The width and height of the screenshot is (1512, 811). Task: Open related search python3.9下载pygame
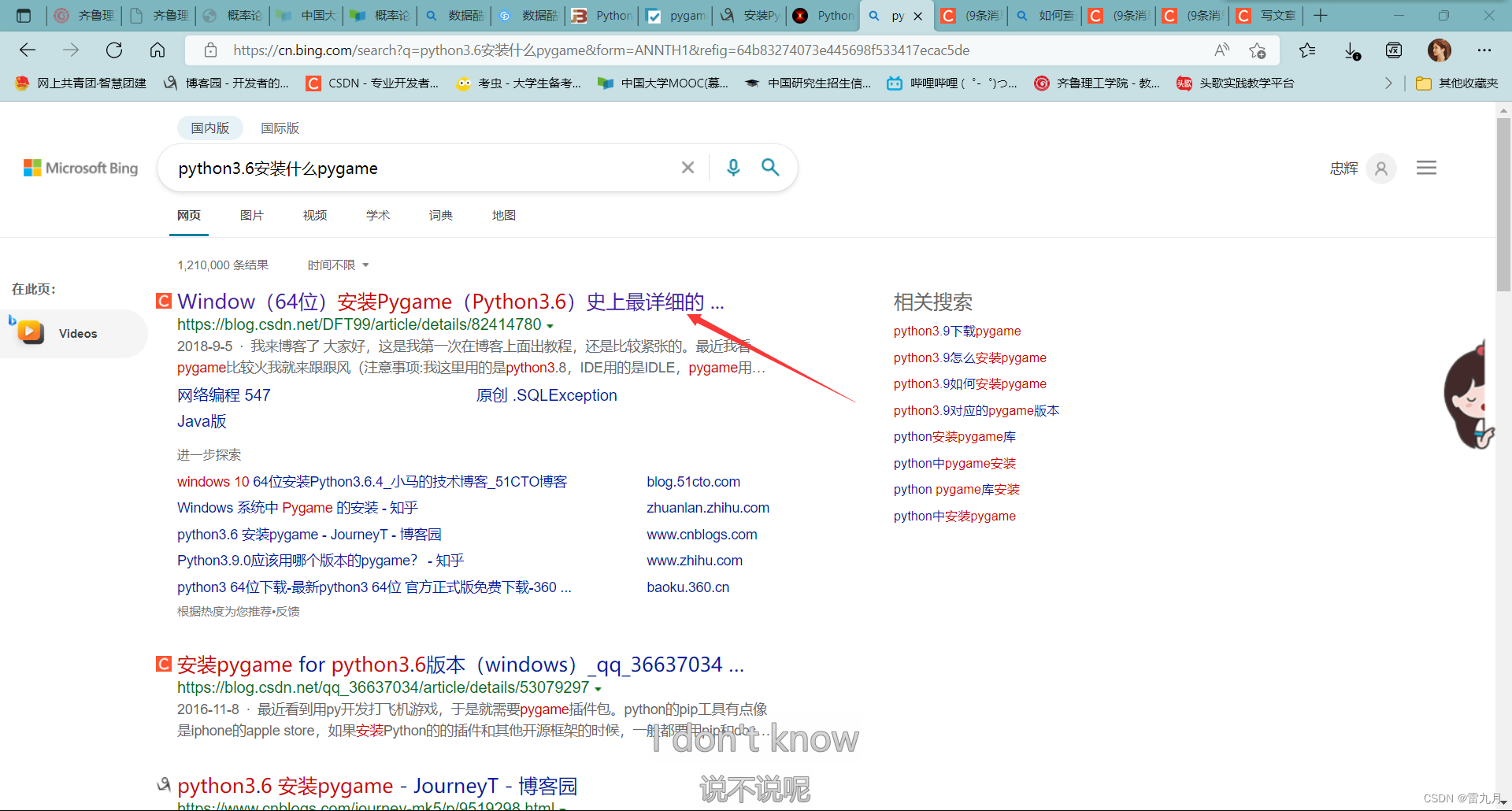pyautogui.click(x=957, y=331)
